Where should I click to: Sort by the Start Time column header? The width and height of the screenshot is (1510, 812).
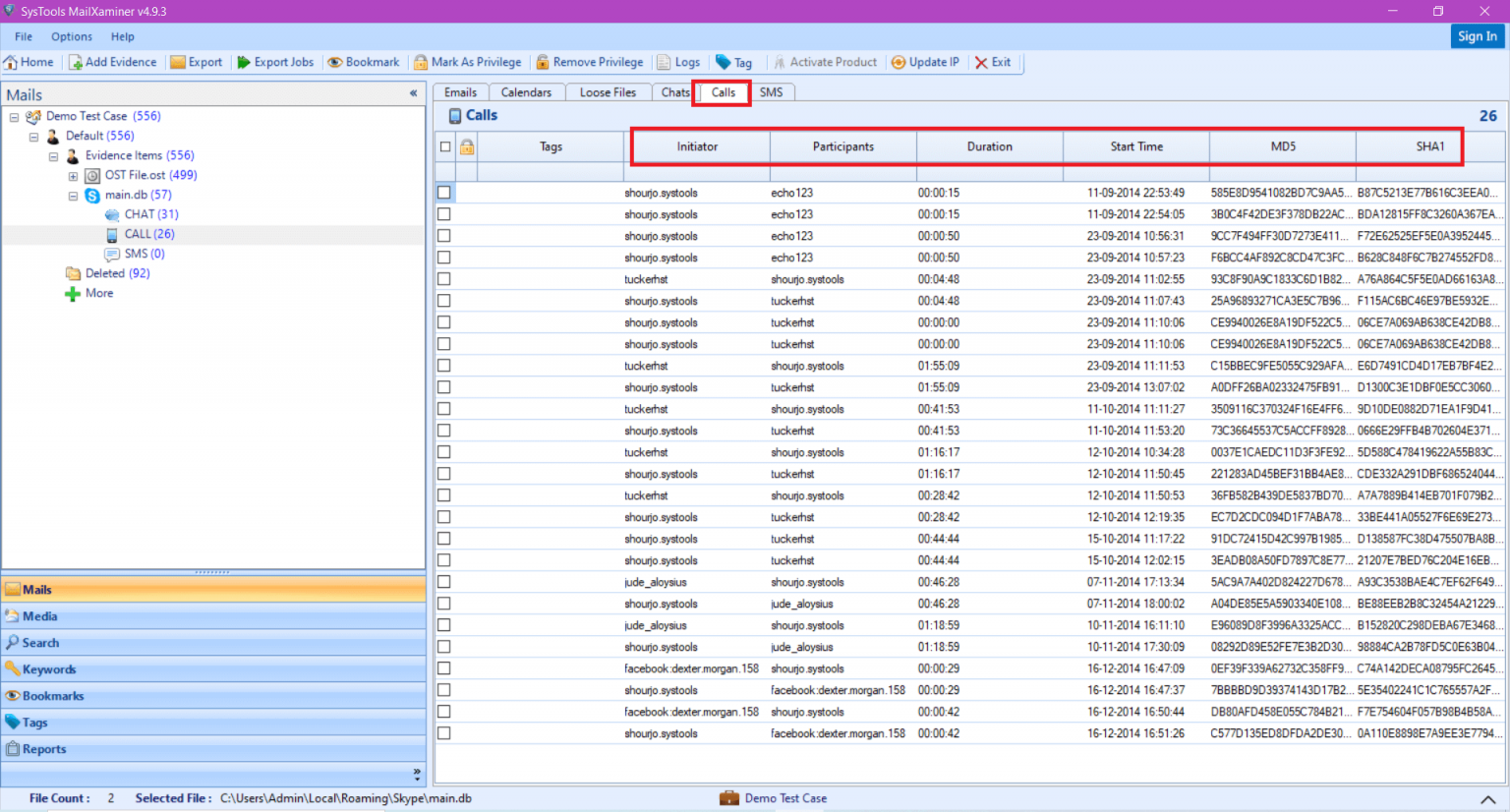1136,146
